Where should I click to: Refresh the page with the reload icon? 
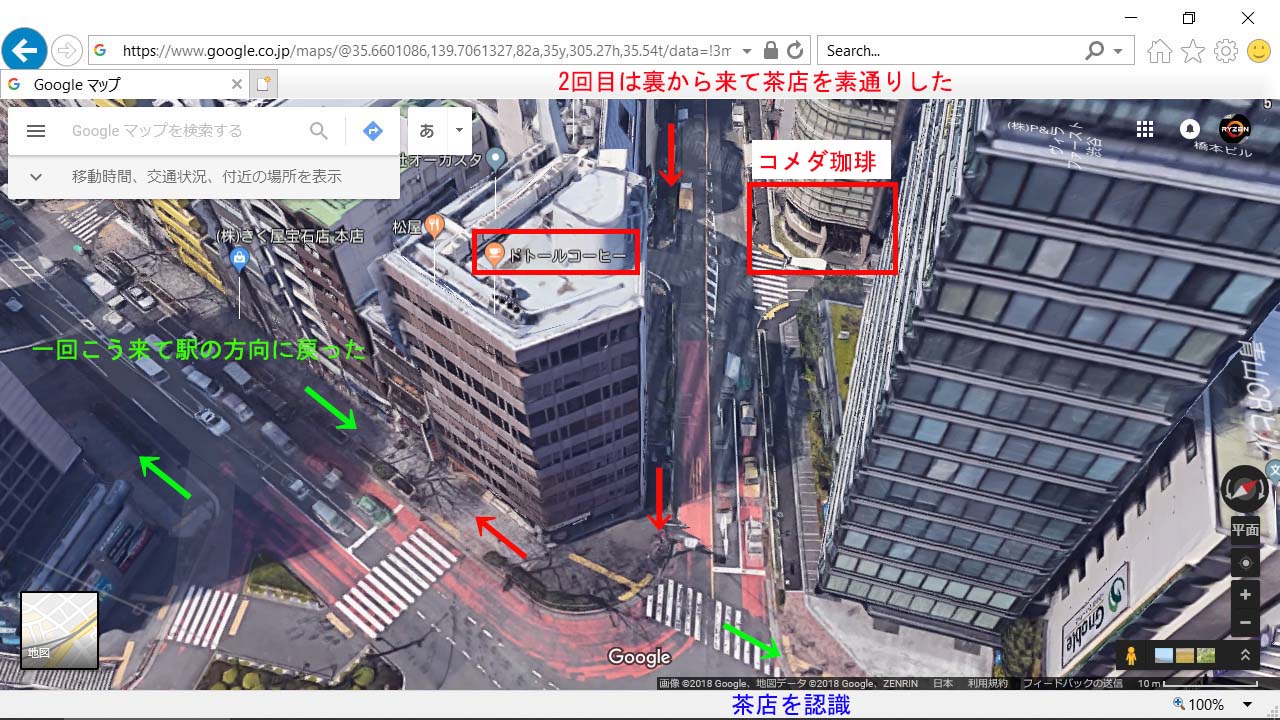(x=795, y=50)
